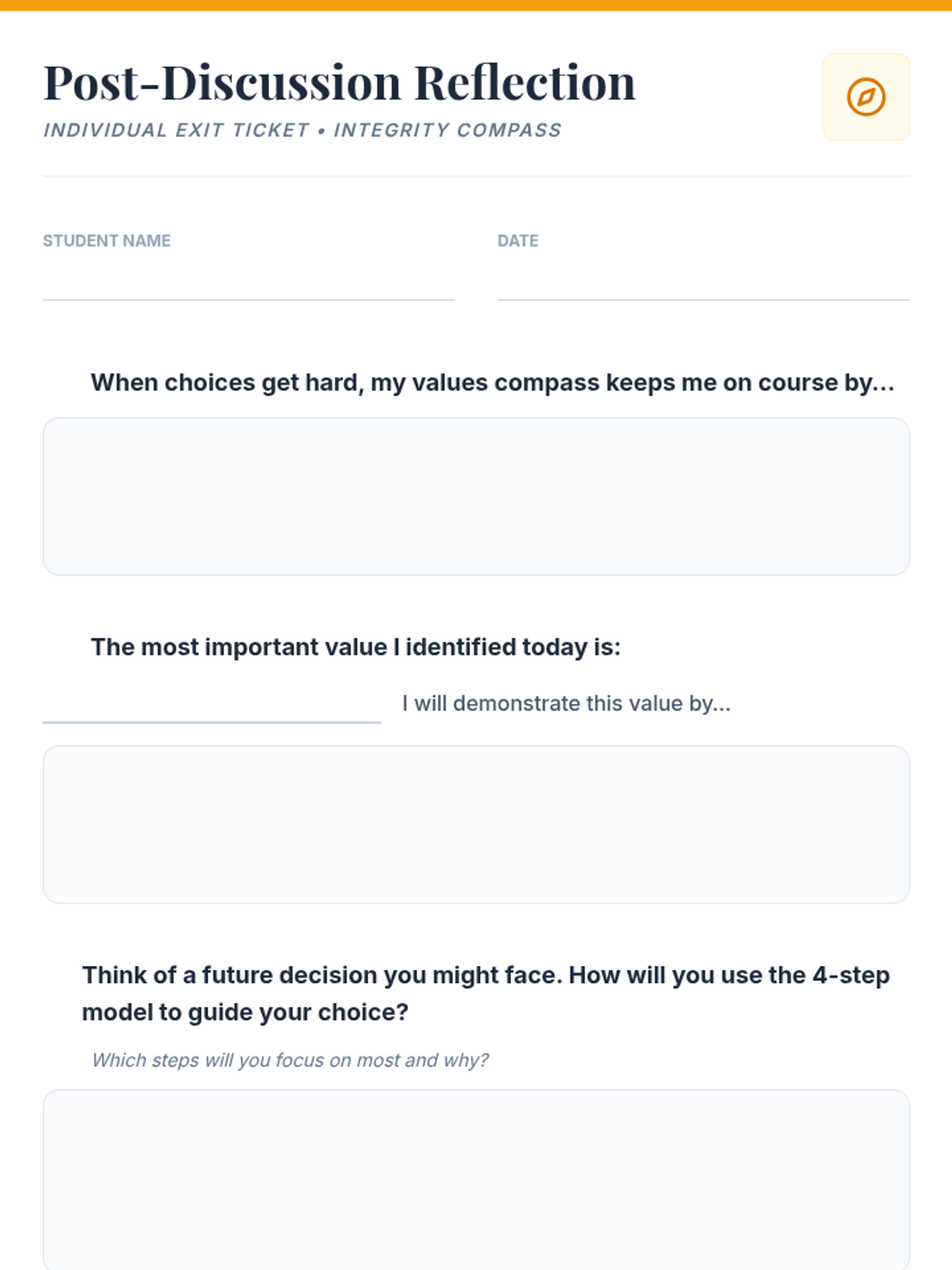Click 'I will demonstrate this value by' text

(566, 703)
